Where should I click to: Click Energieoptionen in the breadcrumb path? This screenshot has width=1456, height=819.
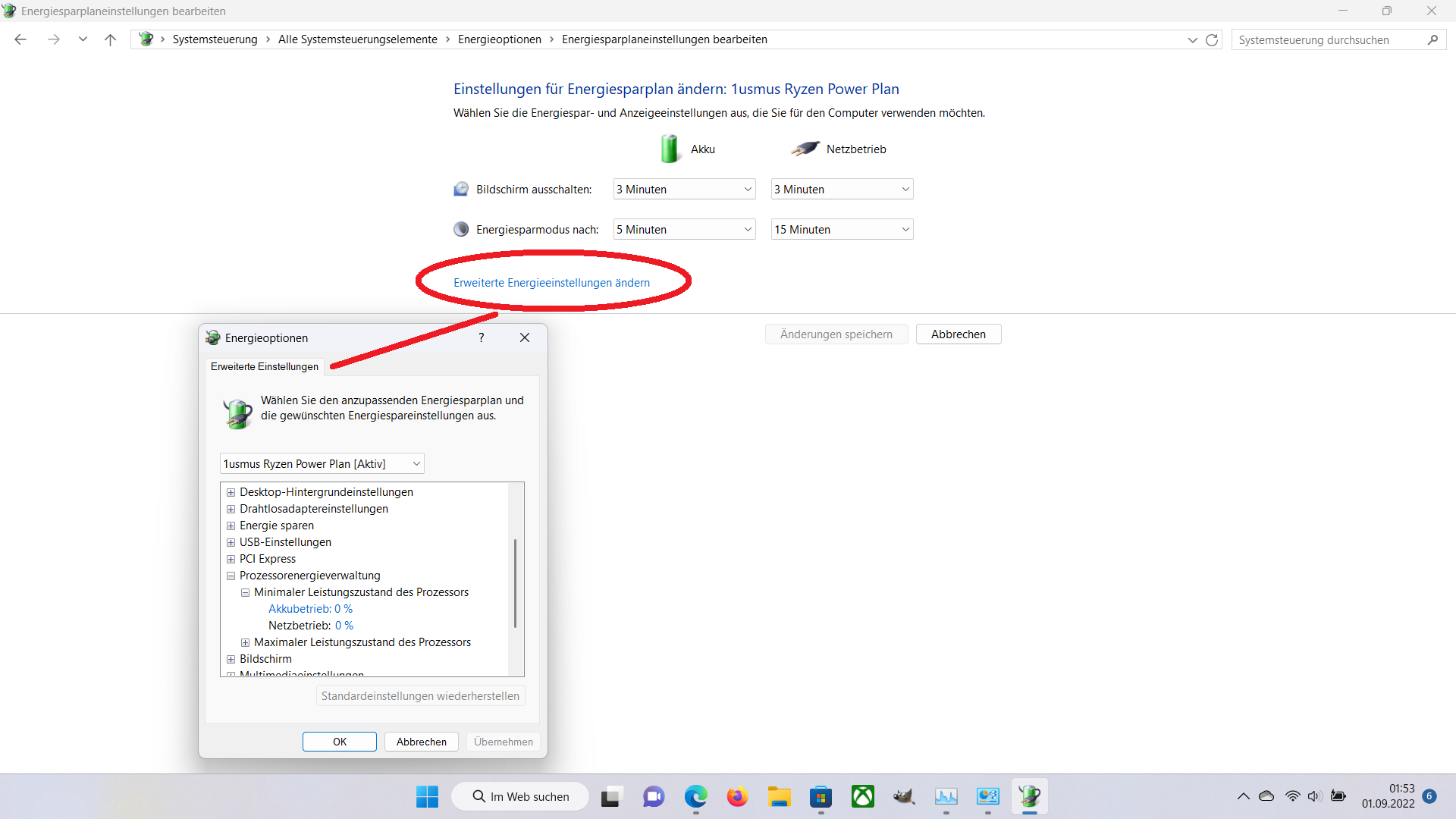tap(499, 39)
